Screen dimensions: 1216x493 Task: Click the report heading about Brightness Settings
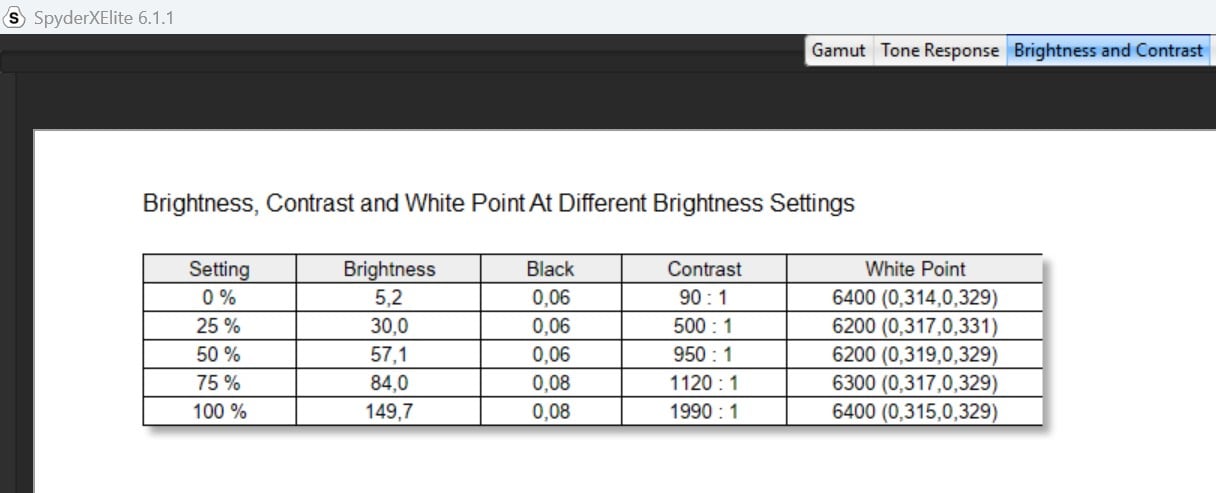coord(499,204)
